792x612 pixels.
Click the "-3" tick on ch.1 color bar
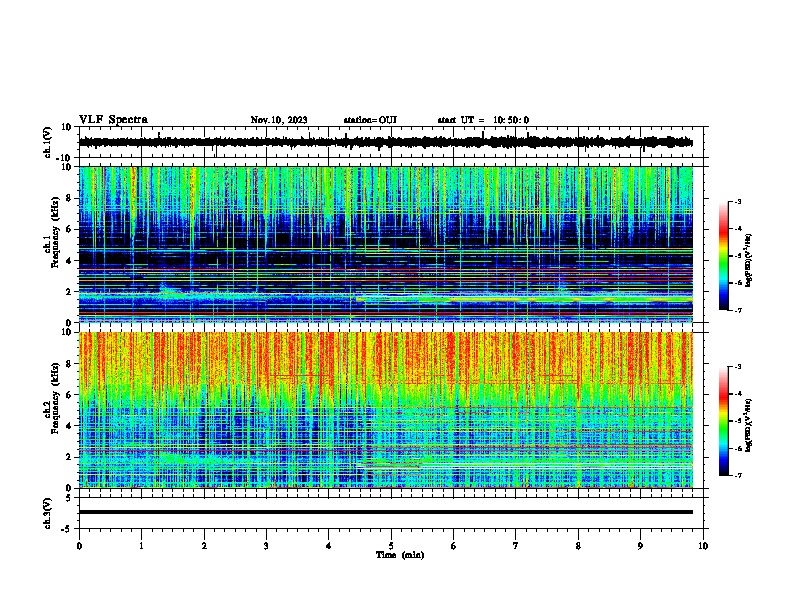738,202
